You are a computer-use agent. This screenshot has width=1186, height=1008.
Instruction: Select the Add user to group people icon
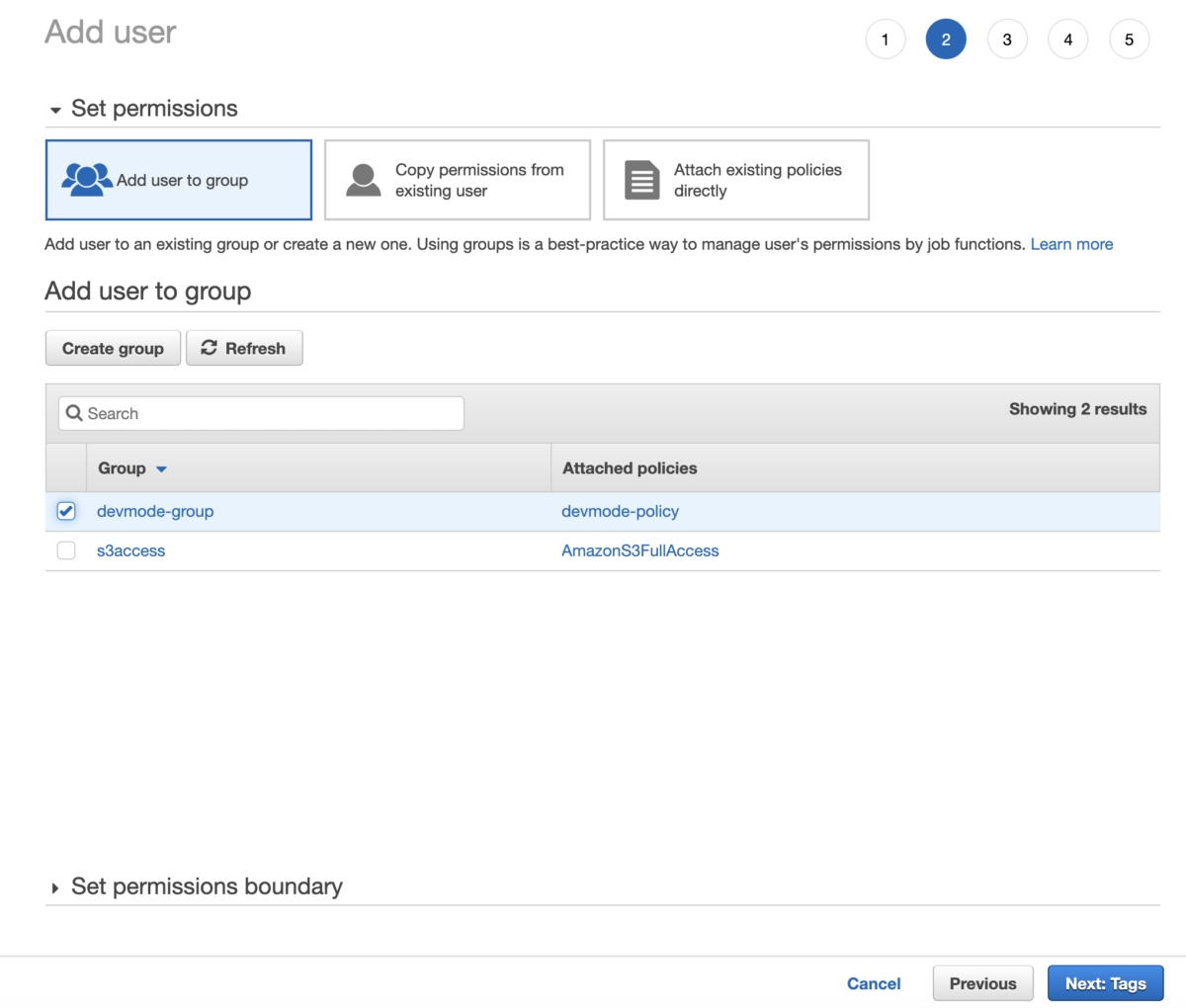click(x=86, y=178)
